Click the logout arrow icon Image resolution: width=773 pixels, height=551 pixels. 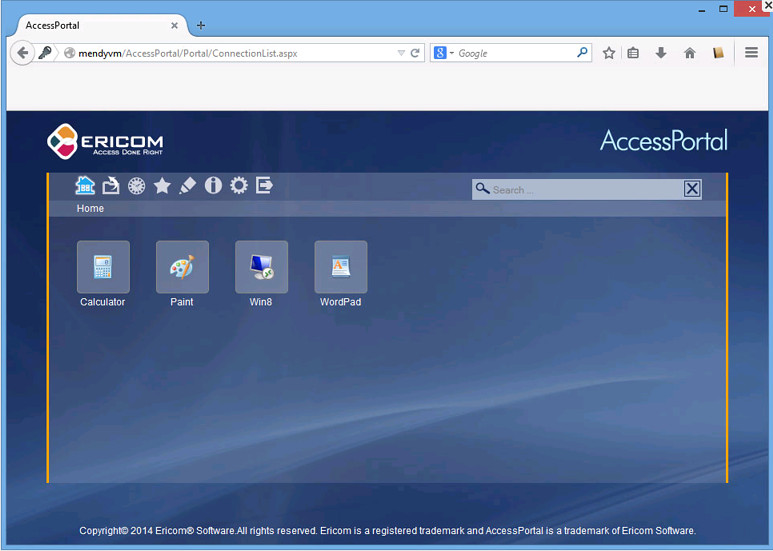(264, 186)
